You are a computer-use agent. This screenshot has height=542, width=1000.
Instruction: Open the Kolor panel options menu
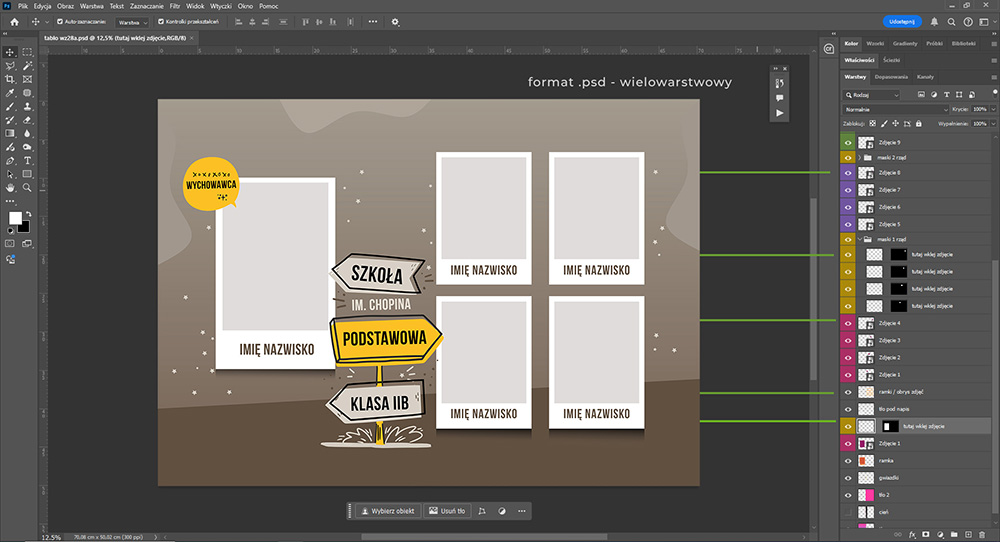[x=994, y=44]
